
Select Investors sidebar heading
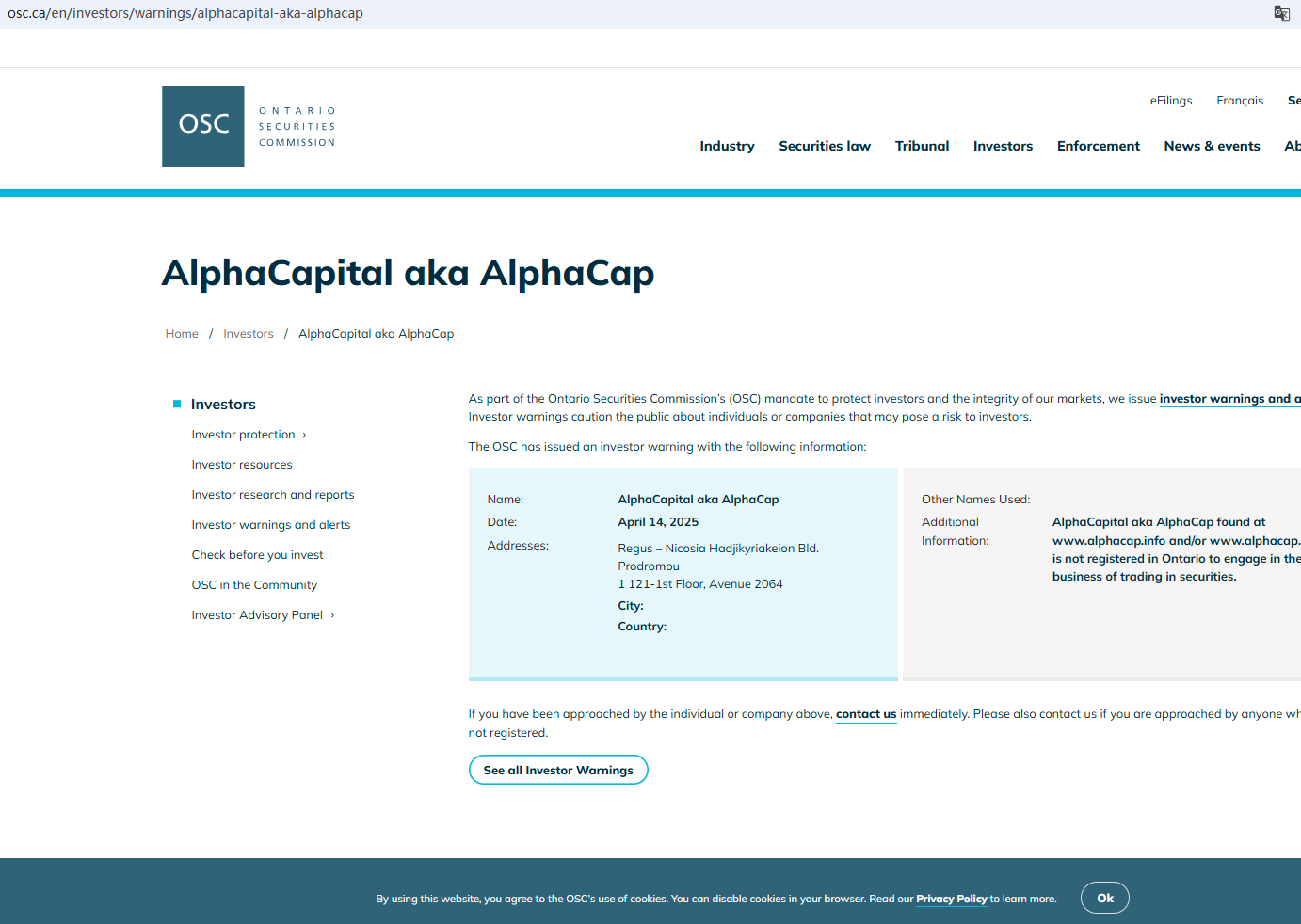(223, 405)
